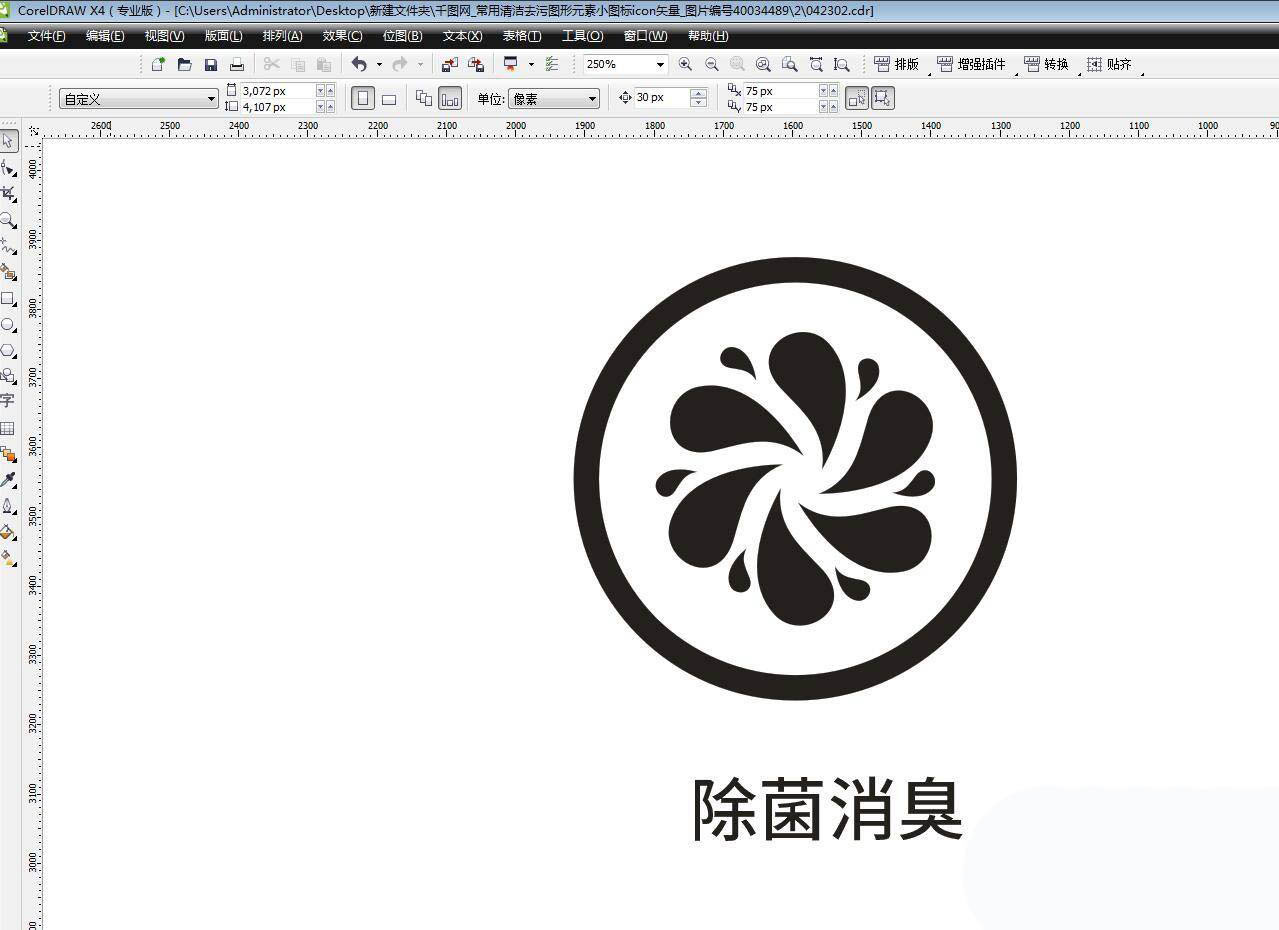Click the 排版 toolbar button
The image size is (1279, 930).
tap(897, 64)
